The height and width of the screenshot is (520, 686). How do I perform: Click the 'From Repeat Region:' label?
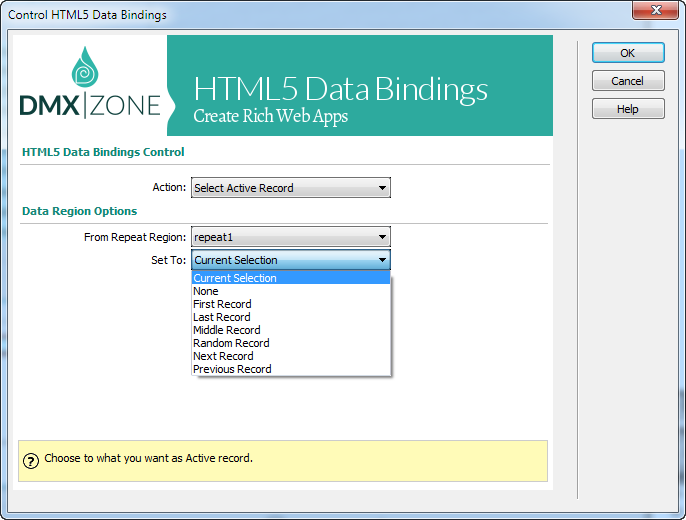pos(135,237)
